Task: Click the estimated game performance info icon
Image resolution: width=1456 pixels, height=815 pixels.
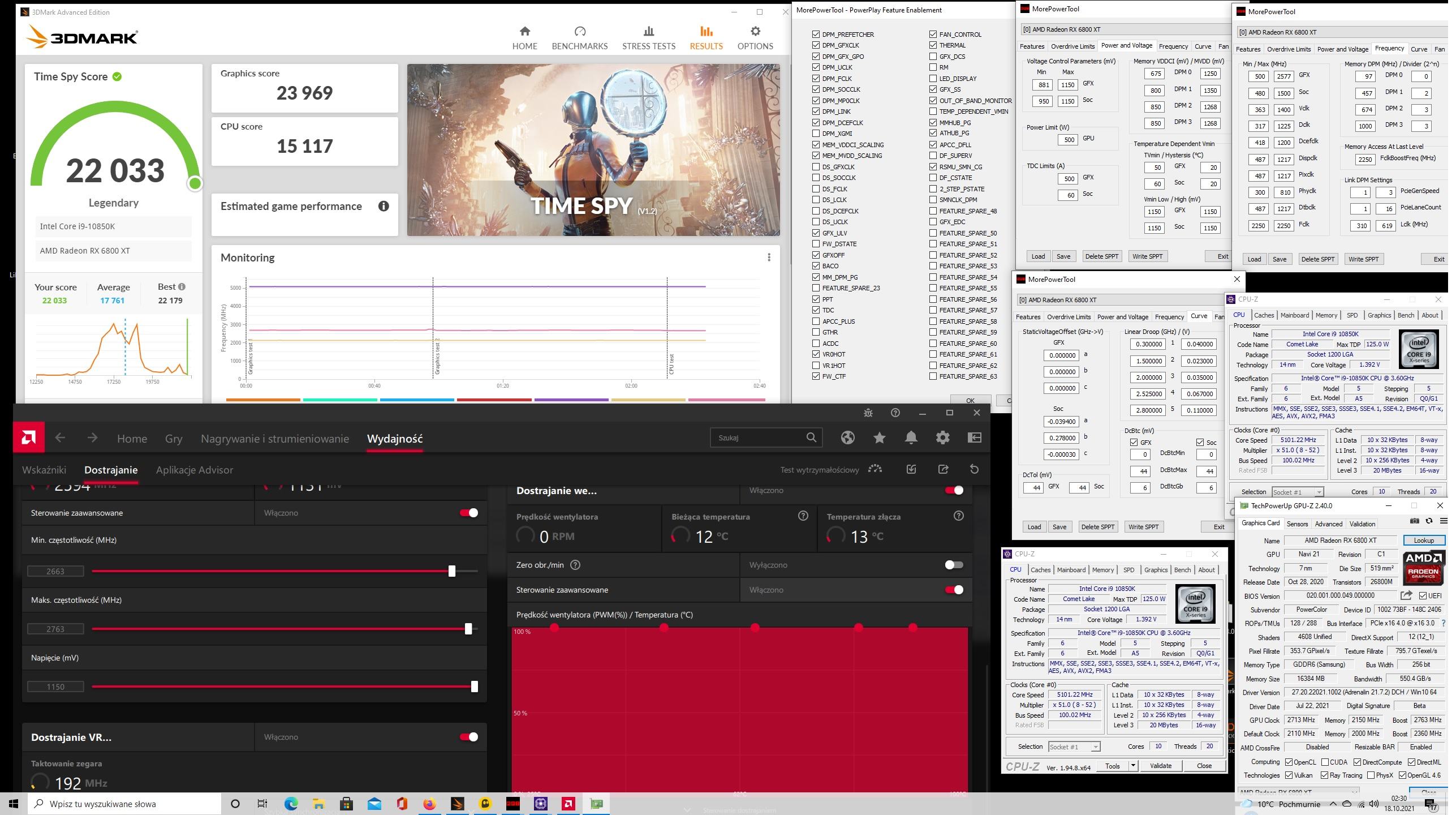Action: [383, 206]
